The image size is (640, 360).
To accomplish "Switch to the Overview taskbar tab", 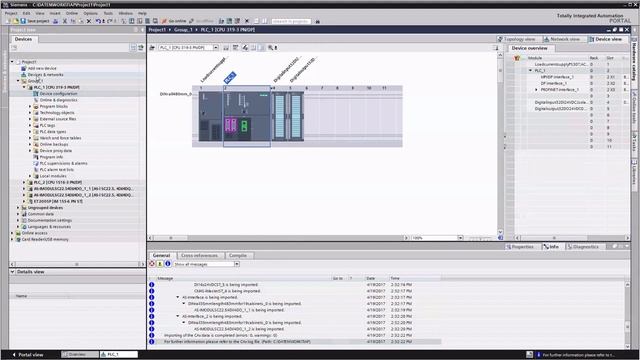I will 80,355.
